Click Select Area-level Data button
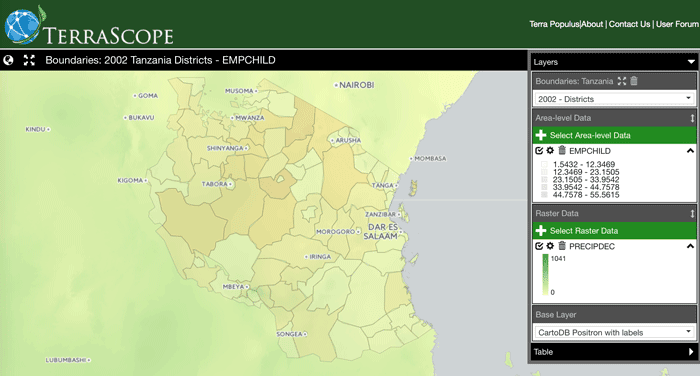Viewport: 700px width, 376px height. (x=614, y=135)
